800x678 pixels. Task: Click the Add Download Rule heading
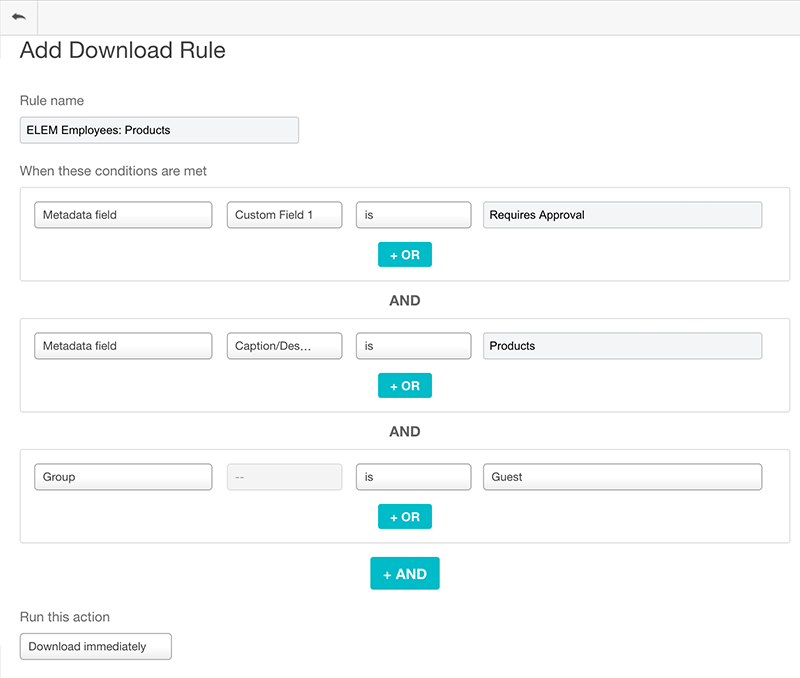click(x=122, y=50)
